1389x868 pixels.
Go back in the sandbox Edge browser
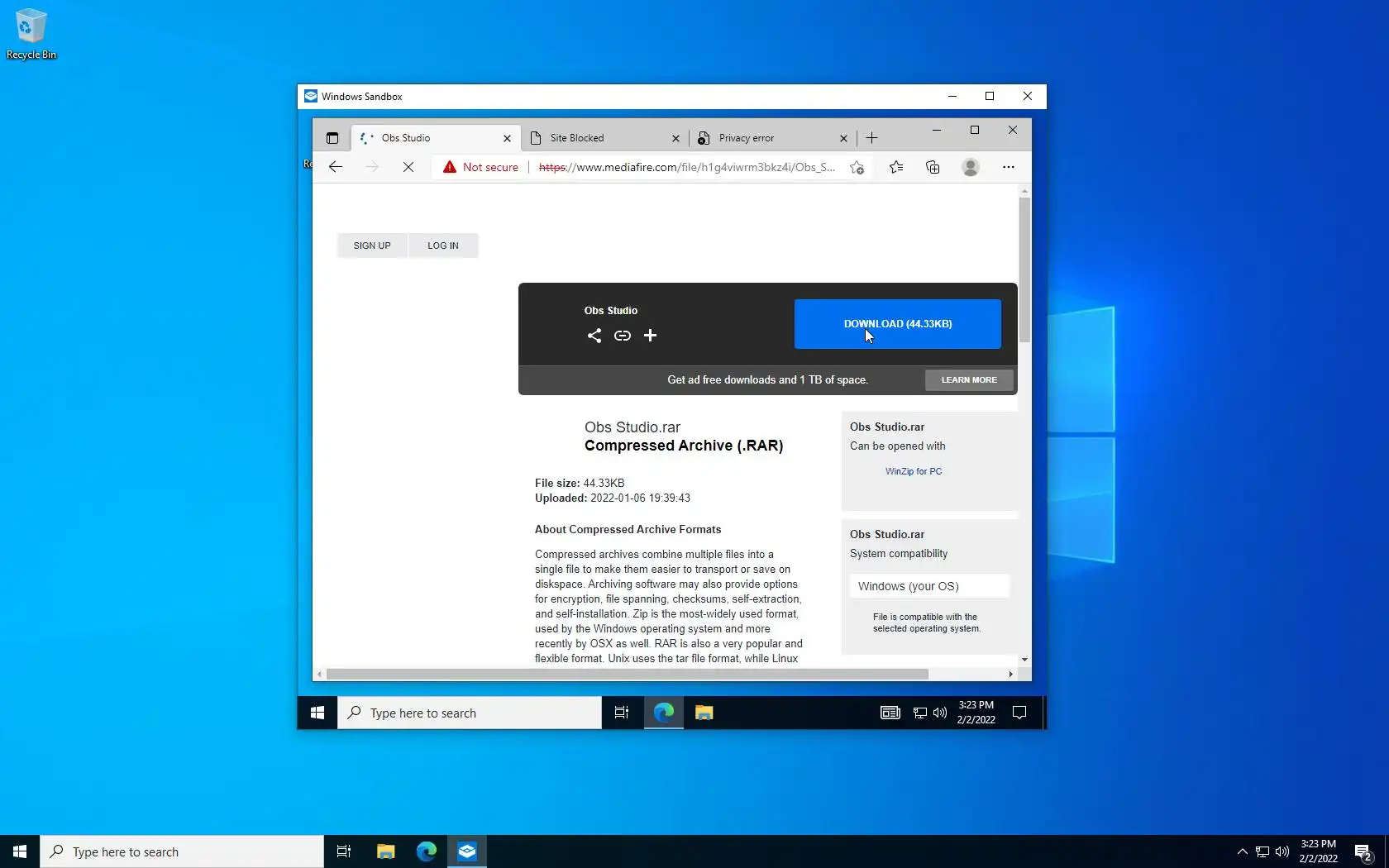[x=336, y=167]
